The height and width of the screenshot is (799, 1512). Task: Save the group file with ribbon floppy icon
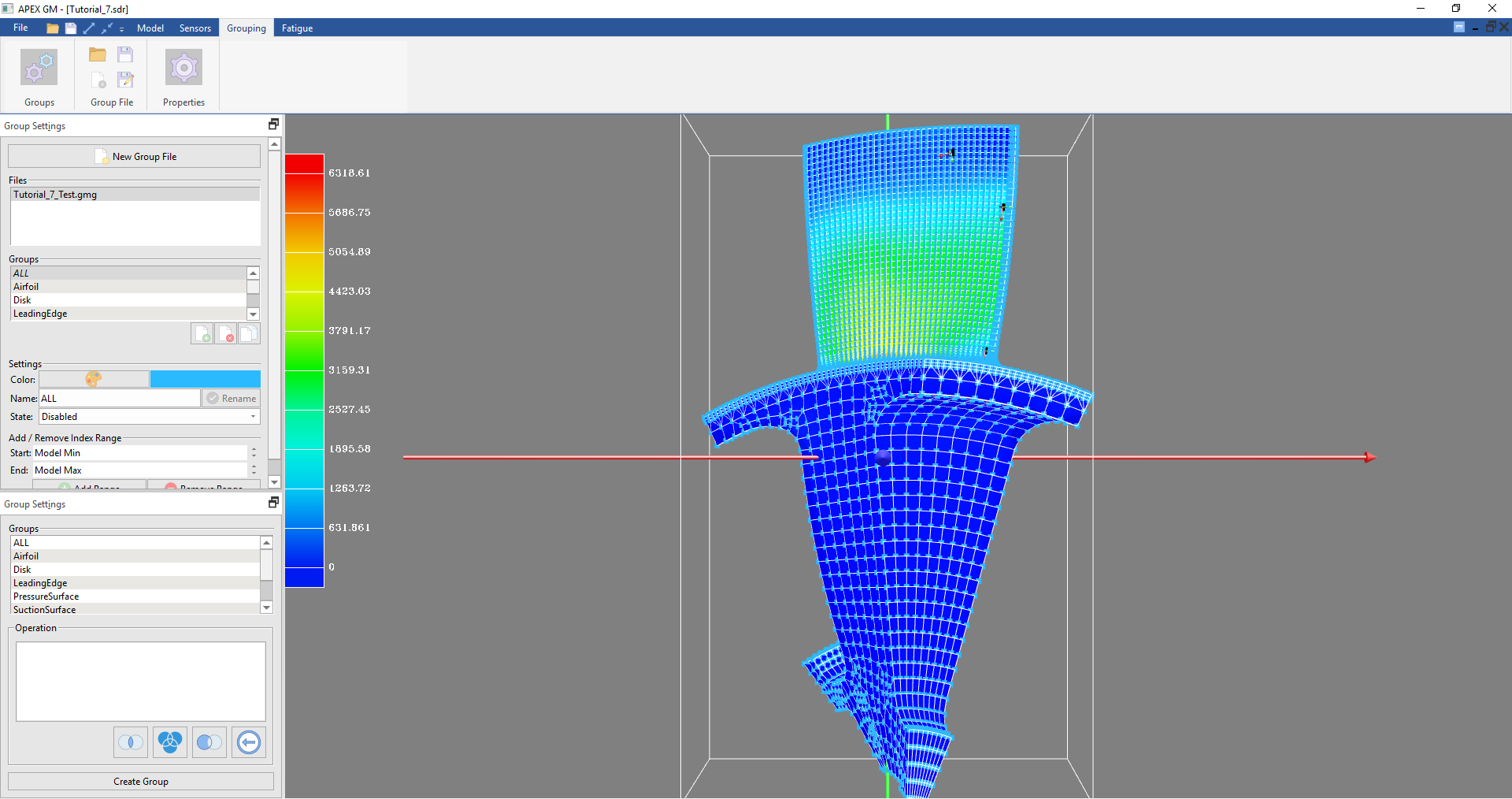pyautogui.click(x=125, y=54)
